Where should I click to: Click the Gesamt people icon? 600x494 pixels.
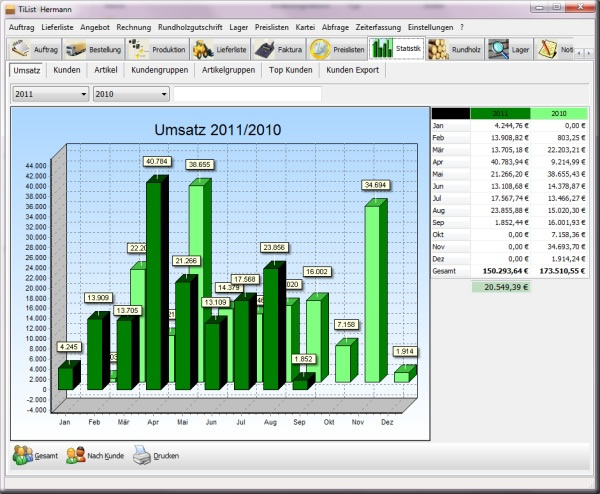click(x=23, y=455)
